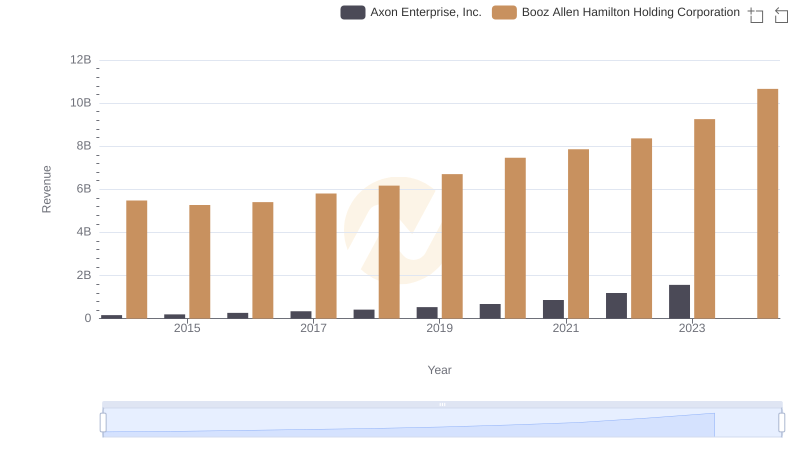Image resolution: width=800 pixels, height=461 pixels.
Task: Click the 2019 x-axis label
Action: point(439,328)
